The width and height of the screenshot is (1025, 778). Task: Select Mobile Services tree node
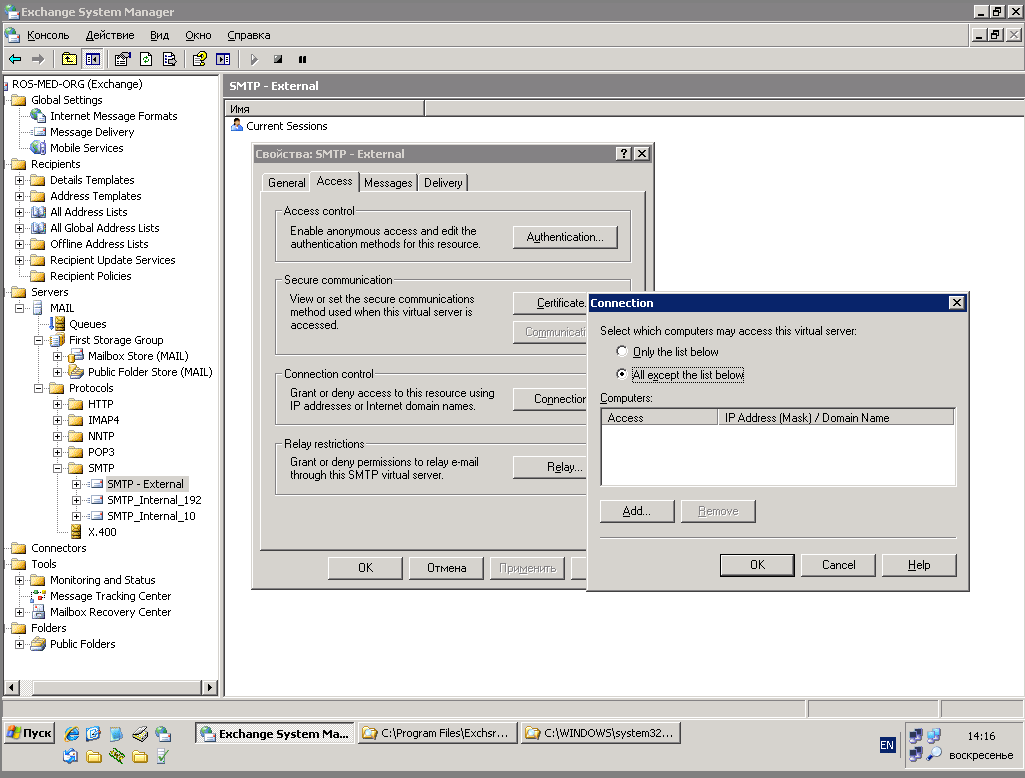tap(86, 148)
